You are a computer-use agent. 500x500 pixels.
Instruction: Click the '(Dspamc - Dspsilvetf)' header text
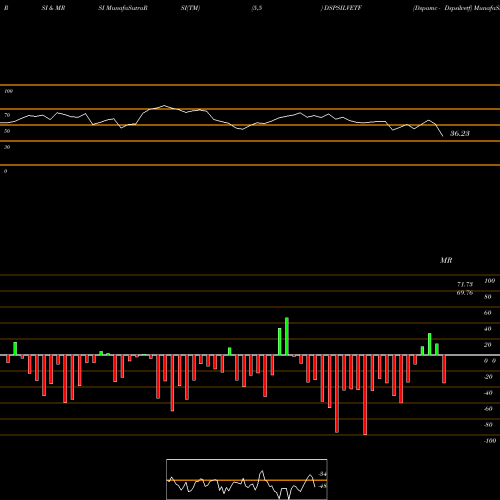(x=442, y=8)
